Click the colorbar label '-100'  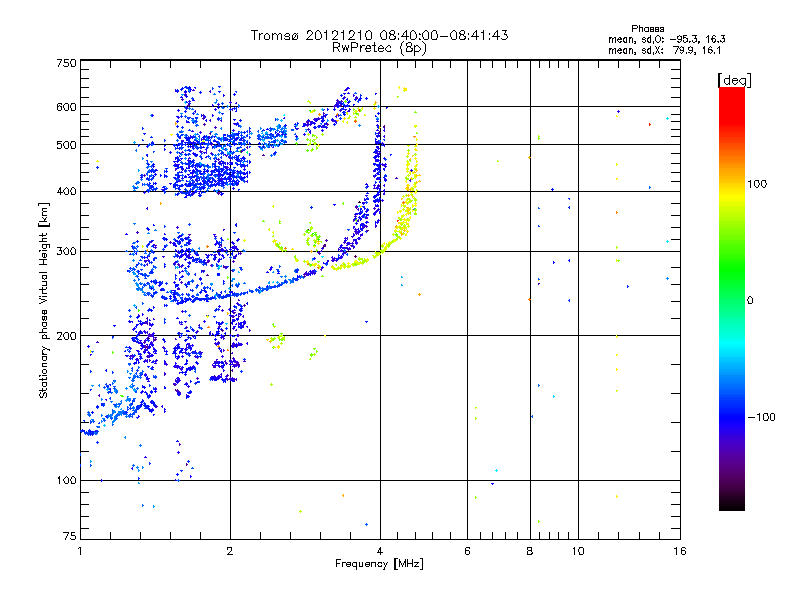[761, 417]
